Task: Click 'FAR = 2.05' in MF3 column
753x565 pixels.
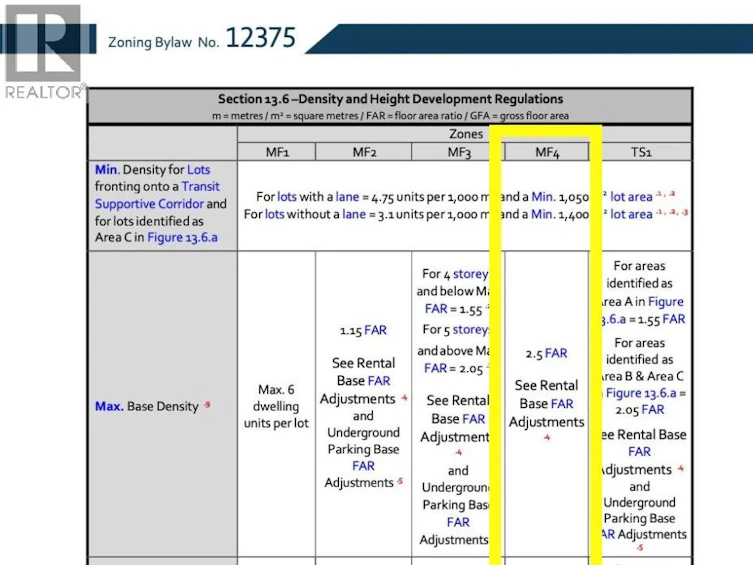Action: click(454, 369)
